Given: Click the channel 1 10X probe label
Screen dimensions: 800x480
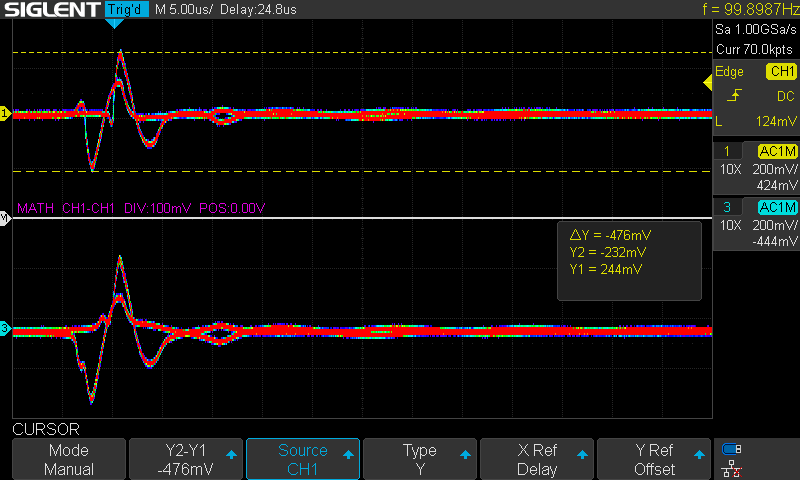Looking at the screenshot, I should tap(730, 169).
